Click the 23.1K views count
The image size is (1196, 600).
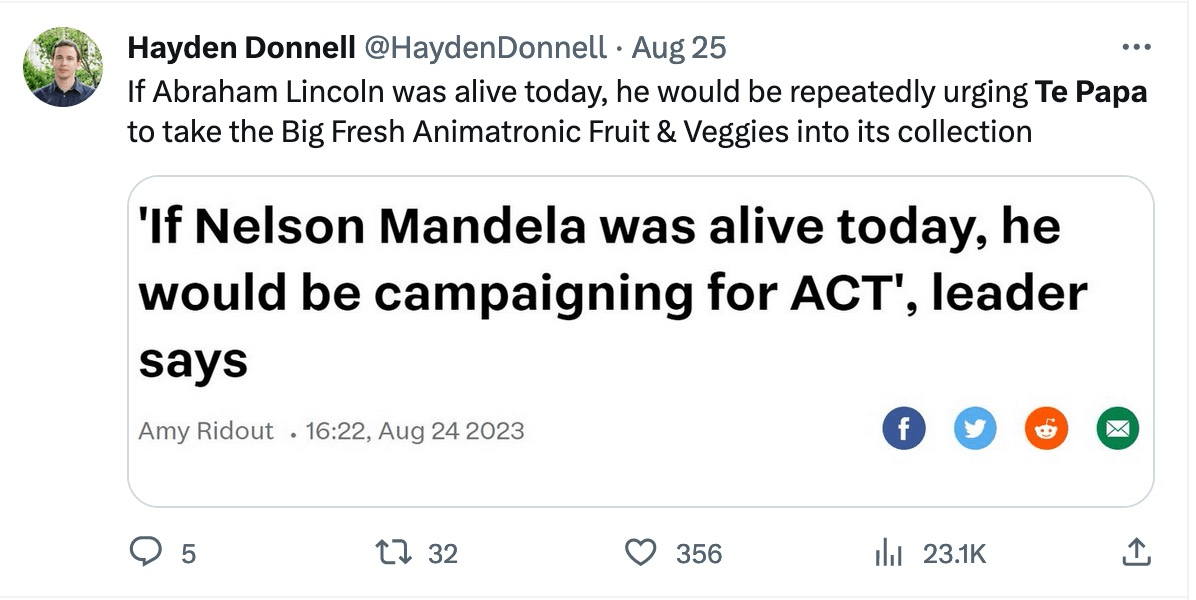point(954,553)
